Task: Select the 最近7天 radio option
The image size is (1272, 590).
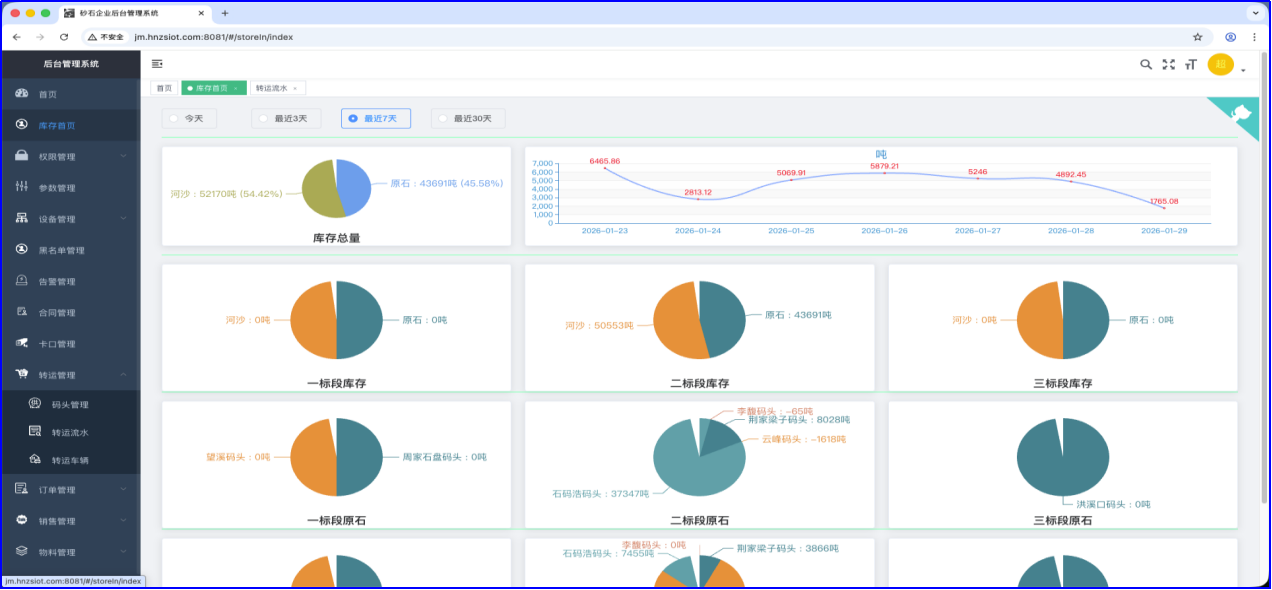Action: 376,118
